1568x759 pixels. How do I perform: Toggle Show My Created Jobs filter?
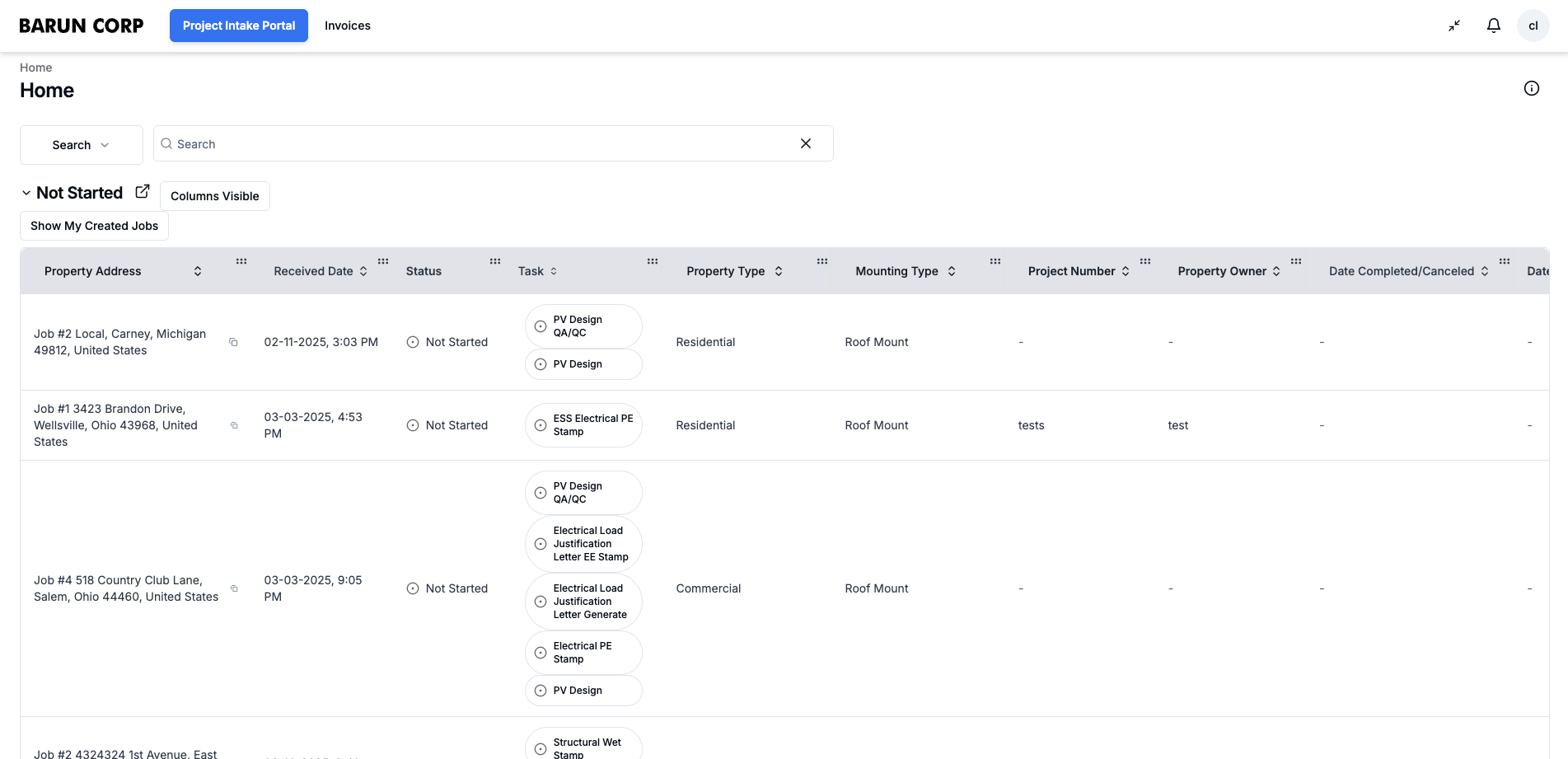(x=94, y=226)
